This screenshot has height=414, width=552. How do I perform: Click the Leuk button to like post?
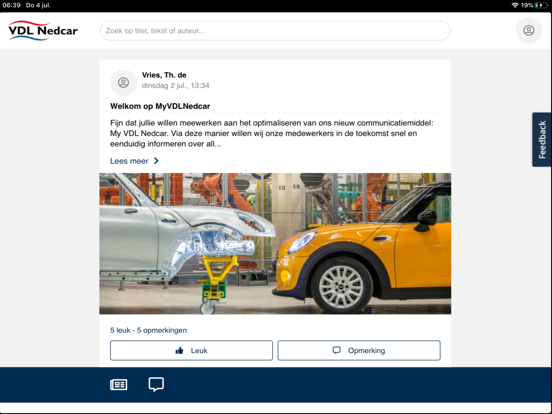point(191,350)
